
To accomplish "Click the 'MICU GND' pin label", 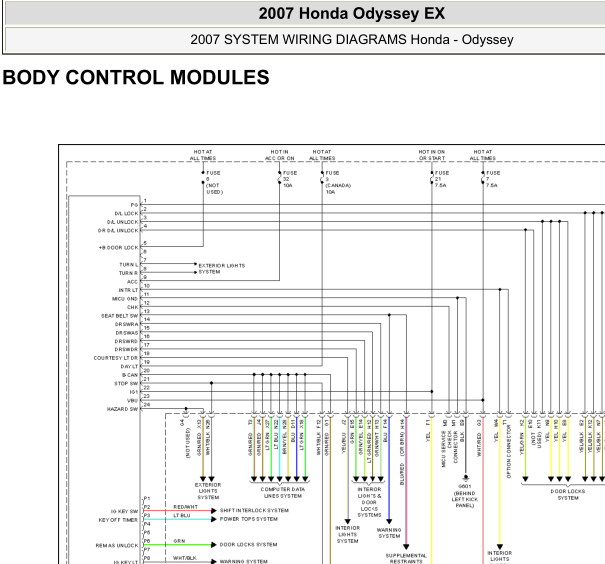I will click(125, 299).
